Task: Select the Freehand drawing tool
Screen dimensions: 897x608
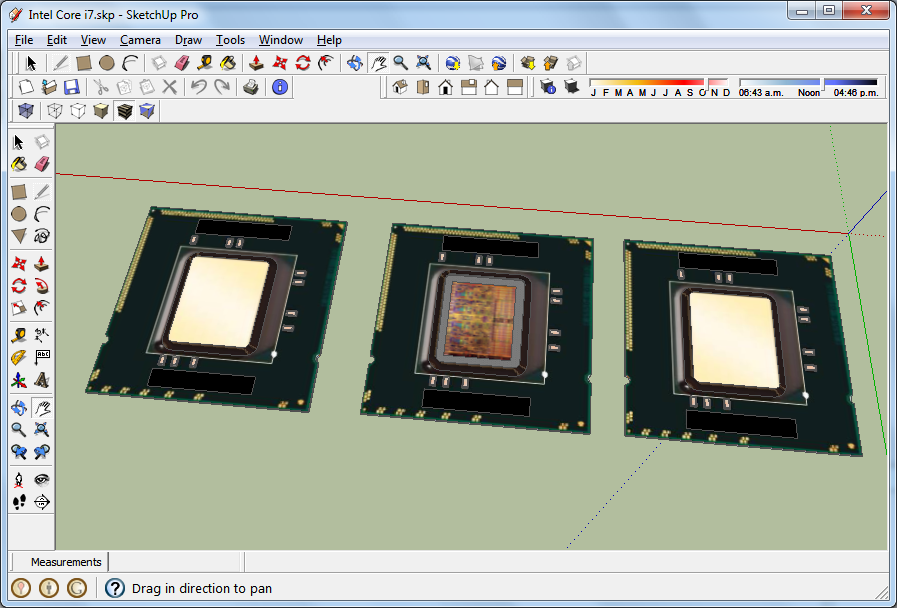Action: [42, 236]
